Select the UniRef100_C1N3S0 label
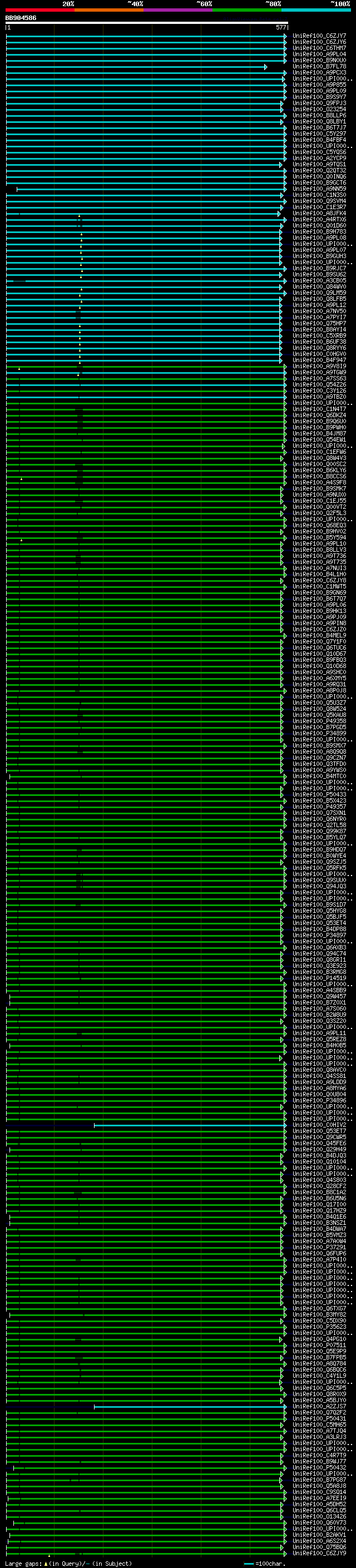 click(x=319, y=195)
